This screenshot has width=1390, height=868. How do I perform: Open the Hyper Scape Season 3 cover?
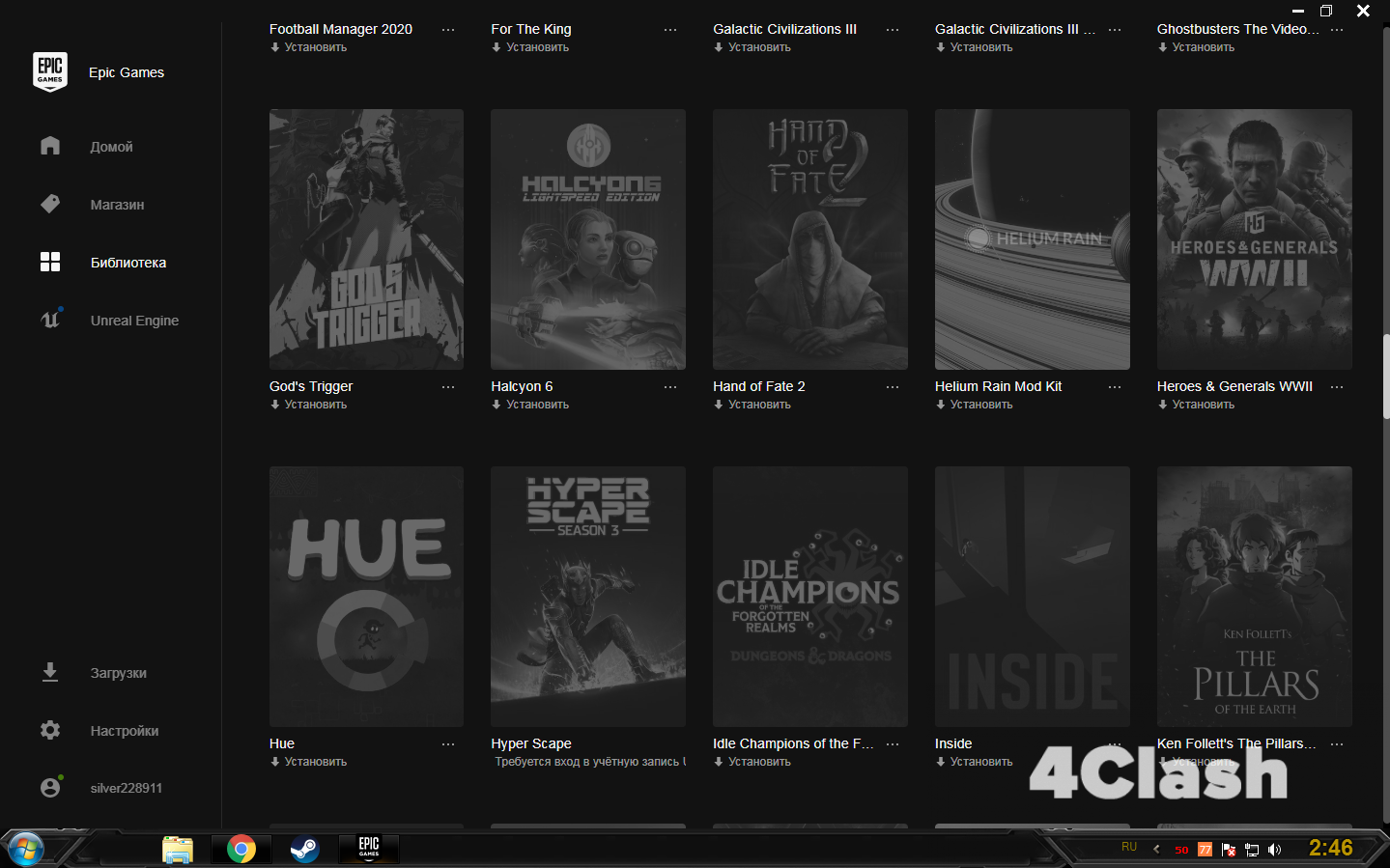point(588,597)
